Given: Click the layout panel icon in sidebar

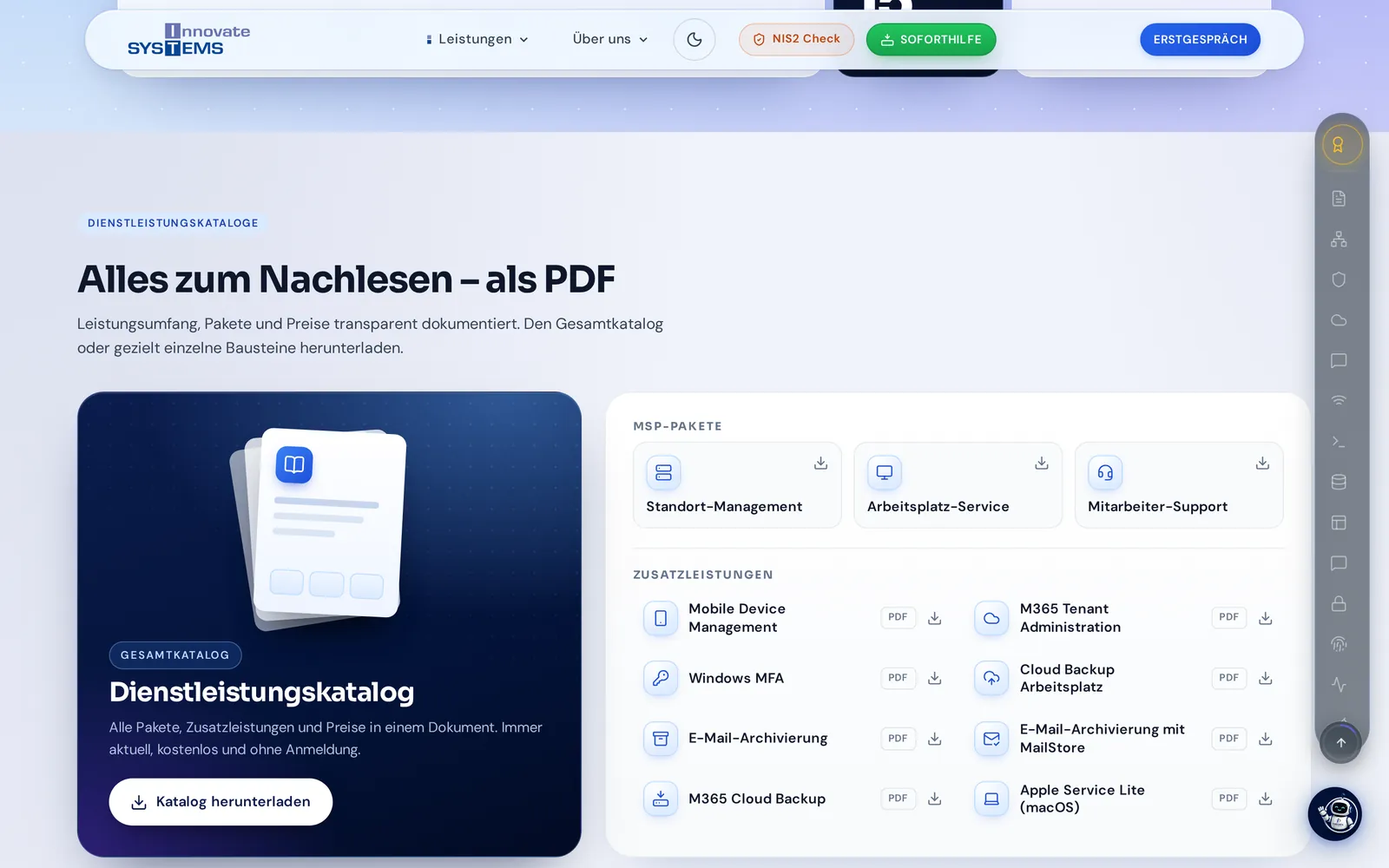Looking at the screenshot, I should click(1339, 523).
